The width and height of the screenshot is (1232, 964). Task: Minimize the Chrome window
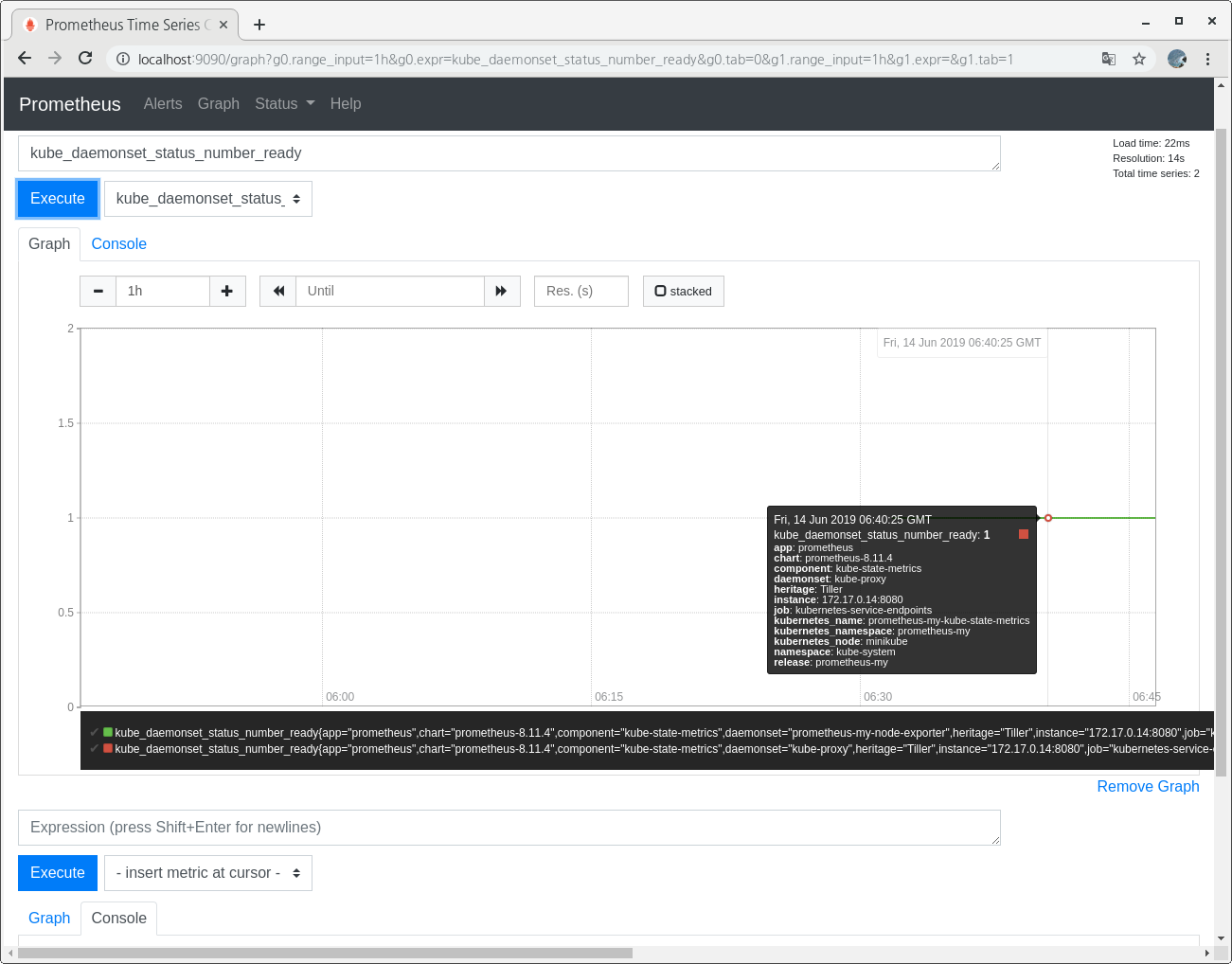tap(1146, 22)
